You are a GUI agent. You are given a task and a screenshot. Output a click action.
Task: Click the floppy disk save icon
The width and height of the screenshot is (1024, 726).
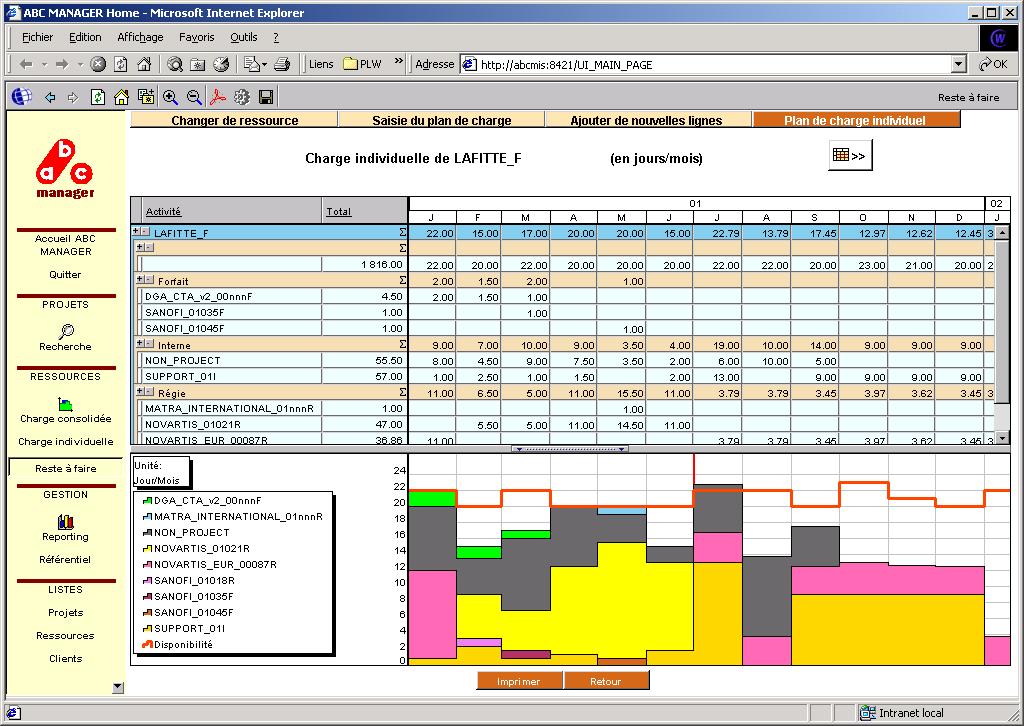click(266, 97)
